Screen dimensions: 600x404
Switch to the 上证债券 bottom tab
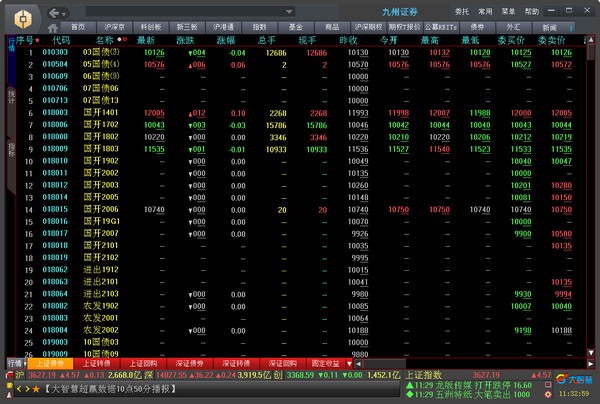tap(50, 363)
